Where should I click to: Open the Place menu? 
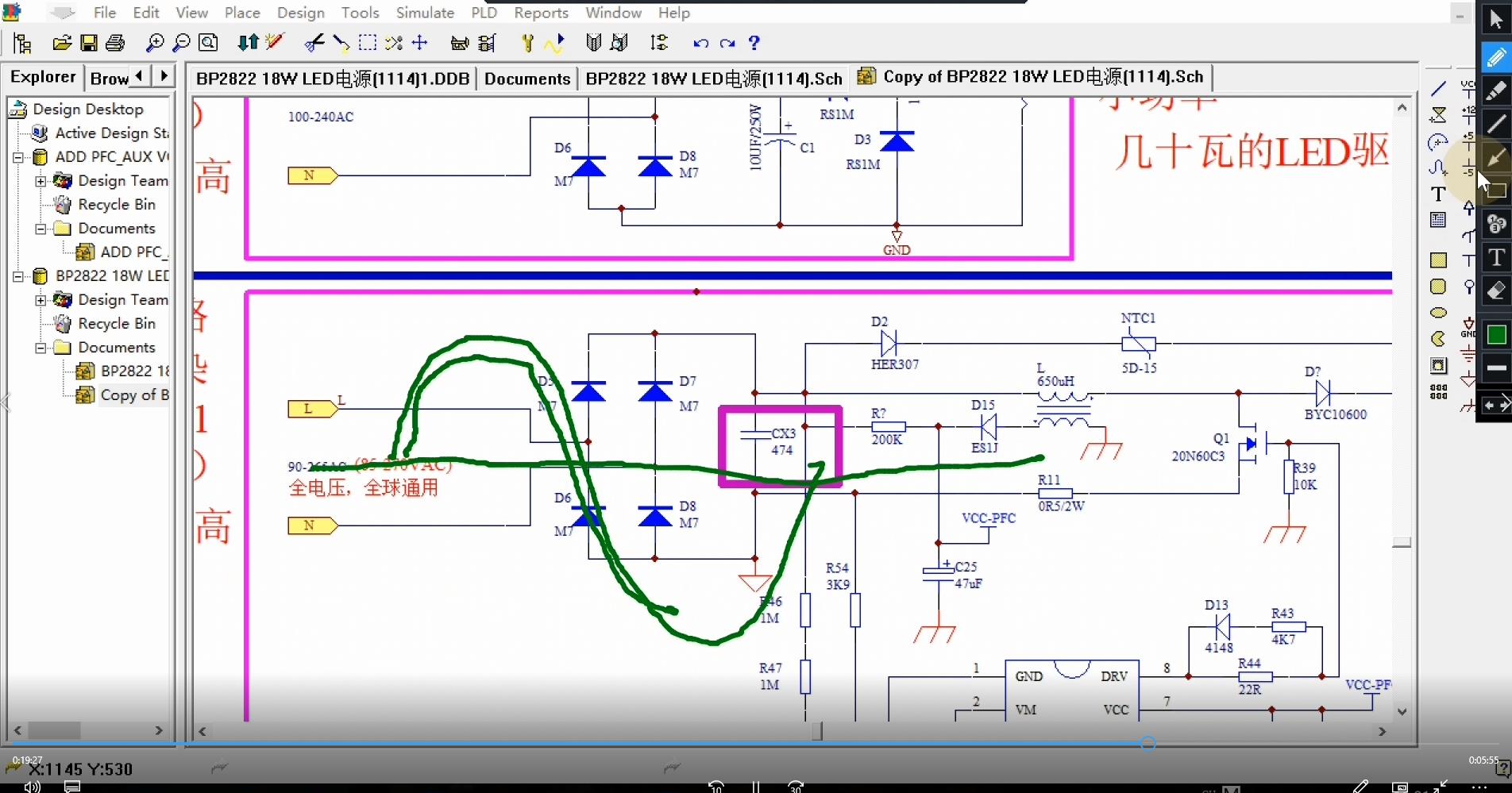point(242,13)
